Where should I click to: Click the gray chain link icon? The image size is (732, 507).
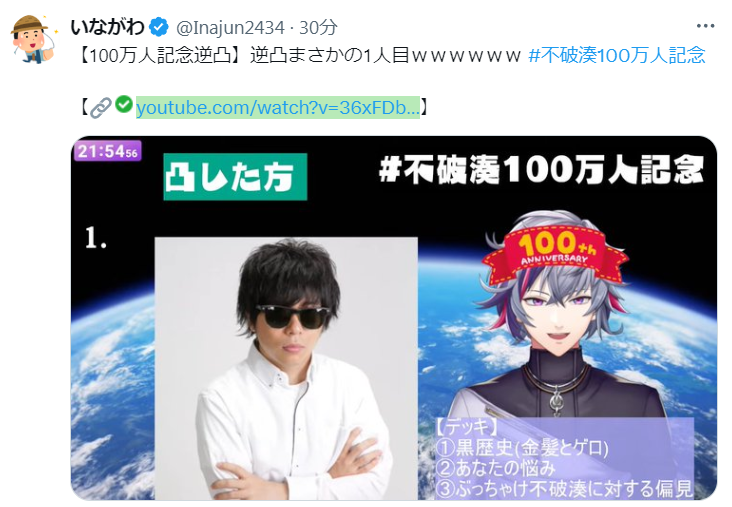tap(101, 108)
